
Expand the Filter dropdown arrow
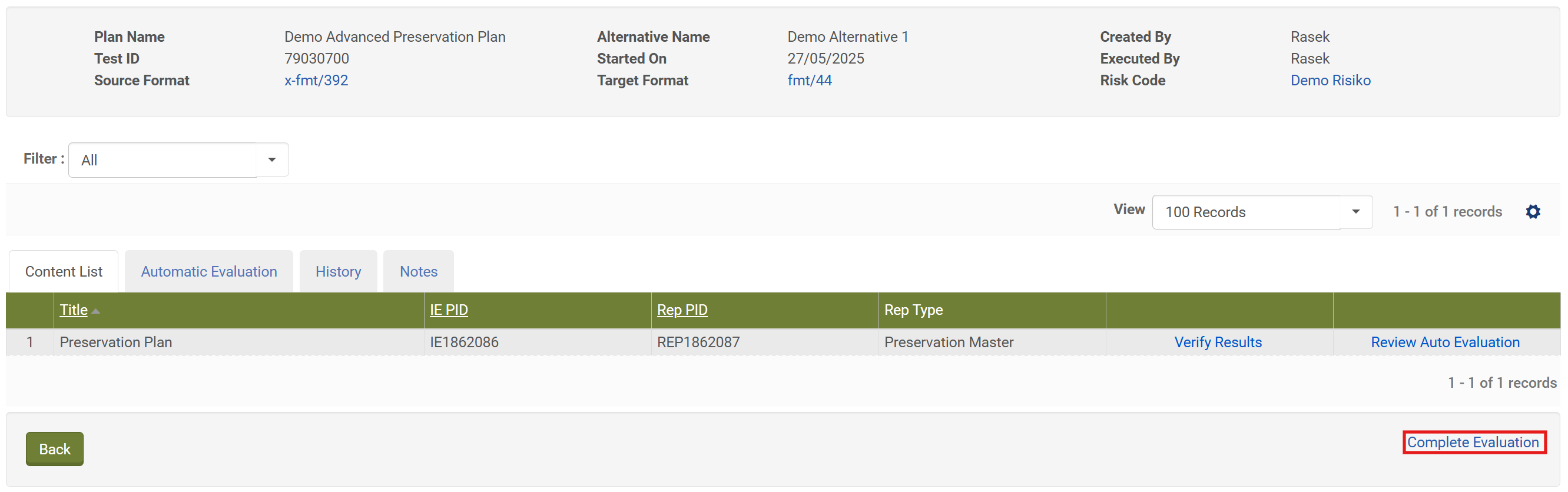(x=271, y=160)
